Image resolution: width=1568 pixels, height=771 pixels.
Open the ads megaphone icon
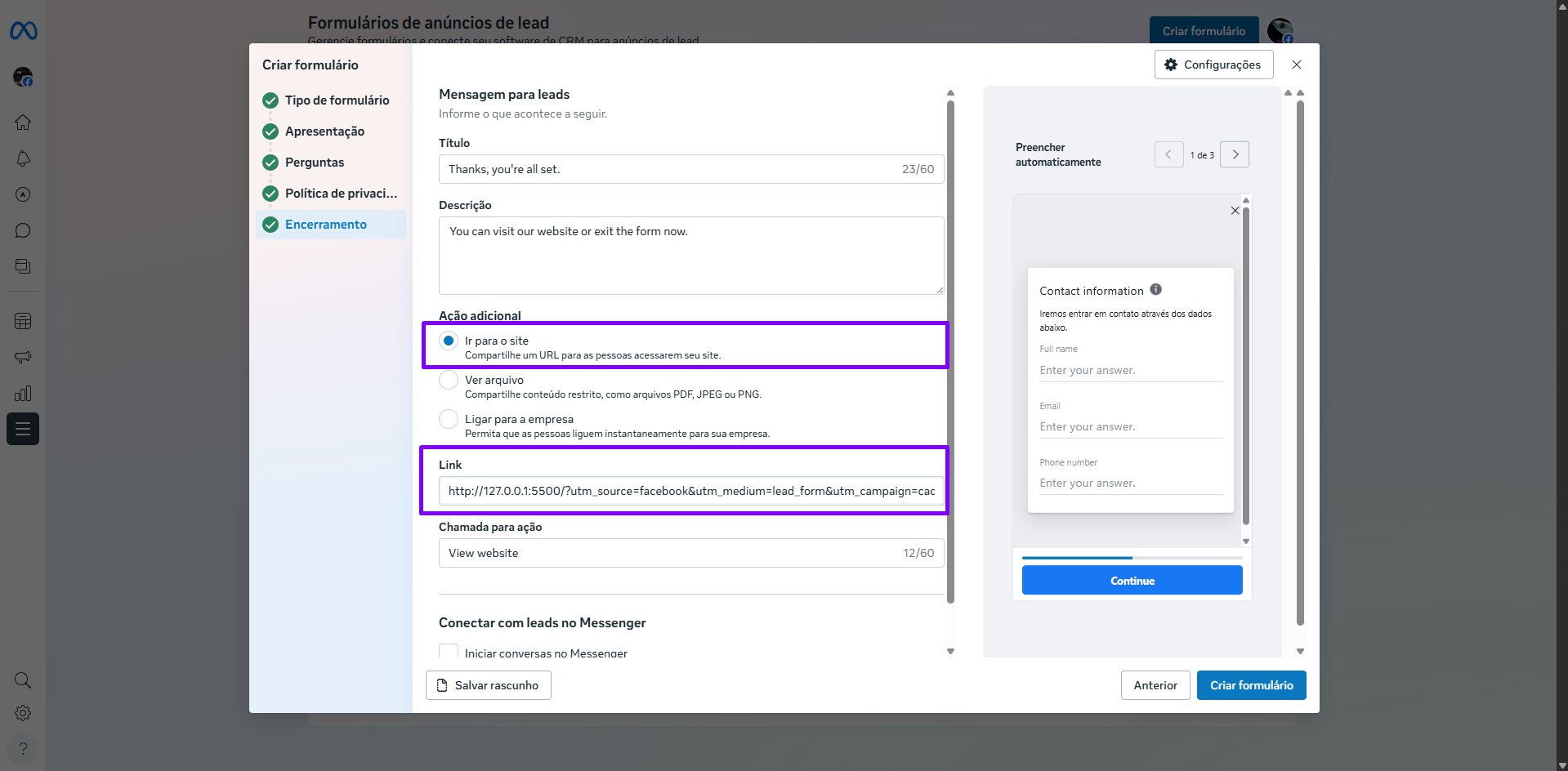point(23,357)
